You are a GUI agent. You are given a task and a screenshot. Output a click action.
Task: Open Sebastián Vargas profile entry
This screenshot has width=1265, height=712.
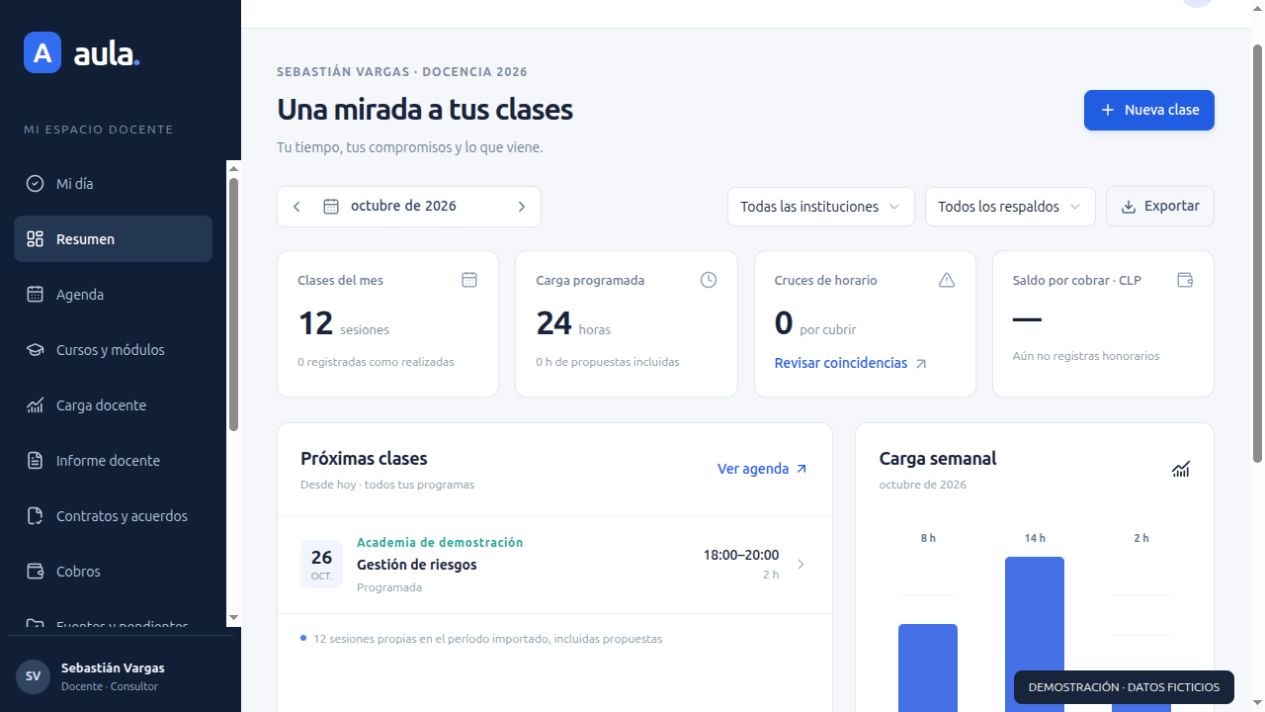(113, 676)
